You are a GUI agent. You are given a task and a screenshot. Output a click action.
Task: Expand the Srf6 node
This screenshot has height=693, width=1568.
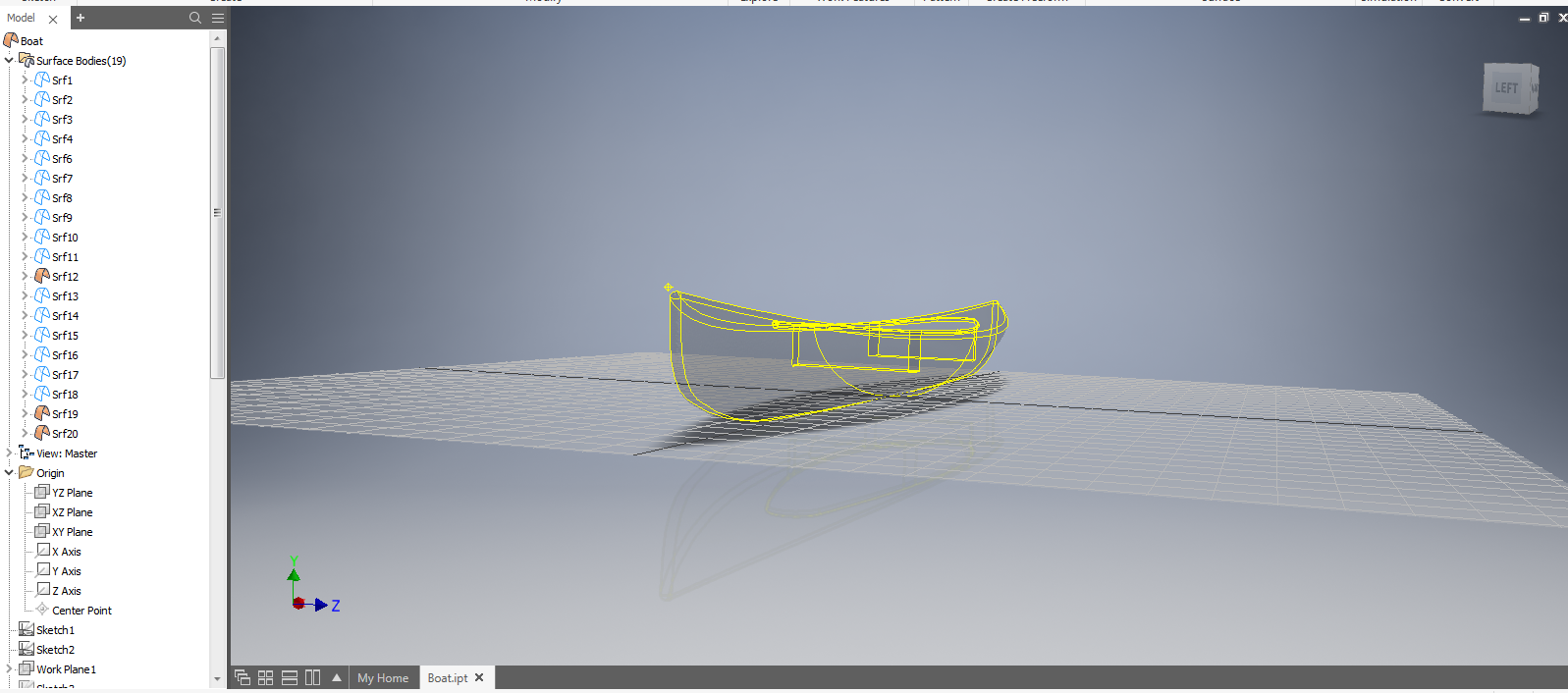pos(26,158)
